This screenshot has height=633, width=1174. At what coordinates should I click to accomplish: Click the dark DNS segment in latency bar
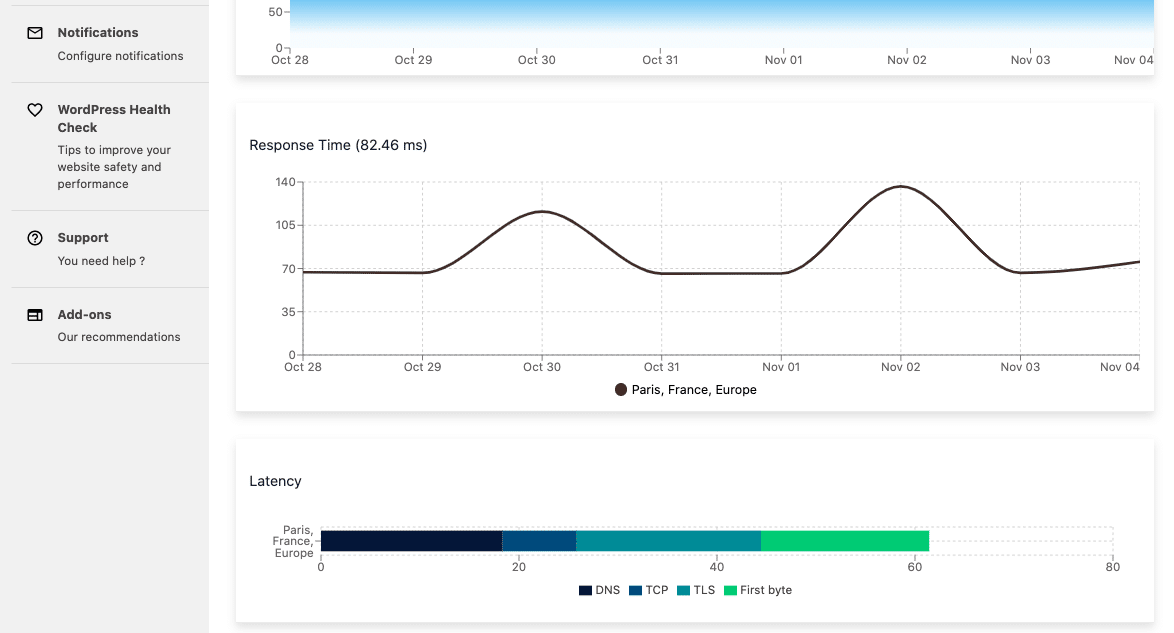pos(411,541)
